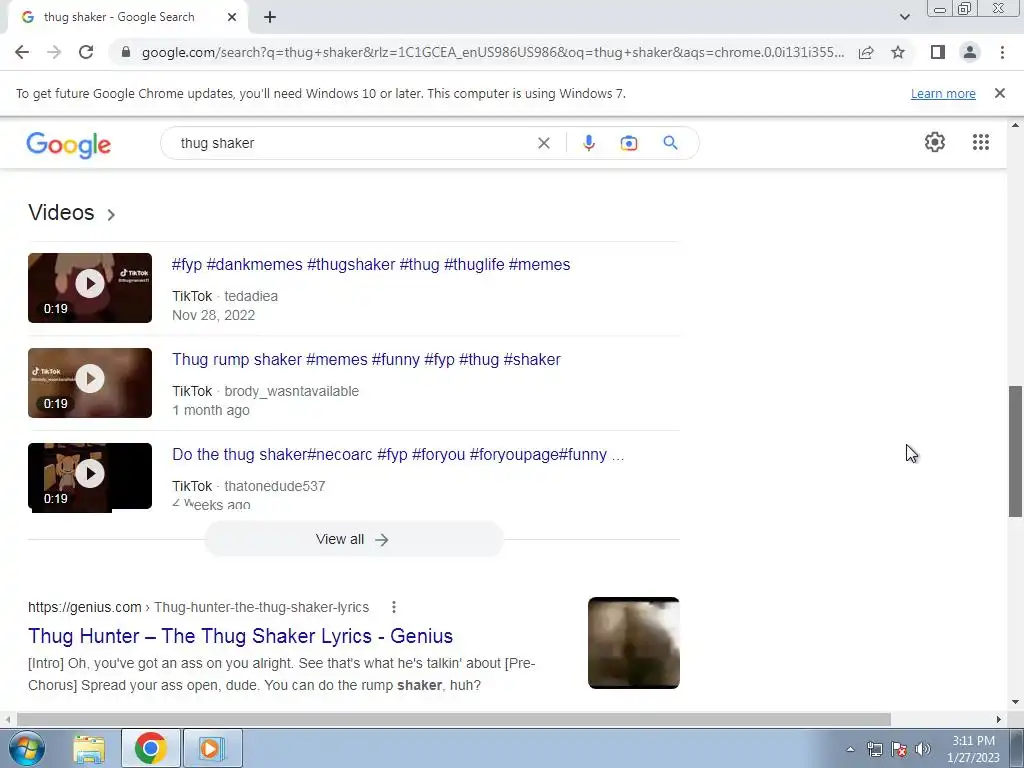Open the #fyp #dankmemes #thugshaker video link

point(371,264)
